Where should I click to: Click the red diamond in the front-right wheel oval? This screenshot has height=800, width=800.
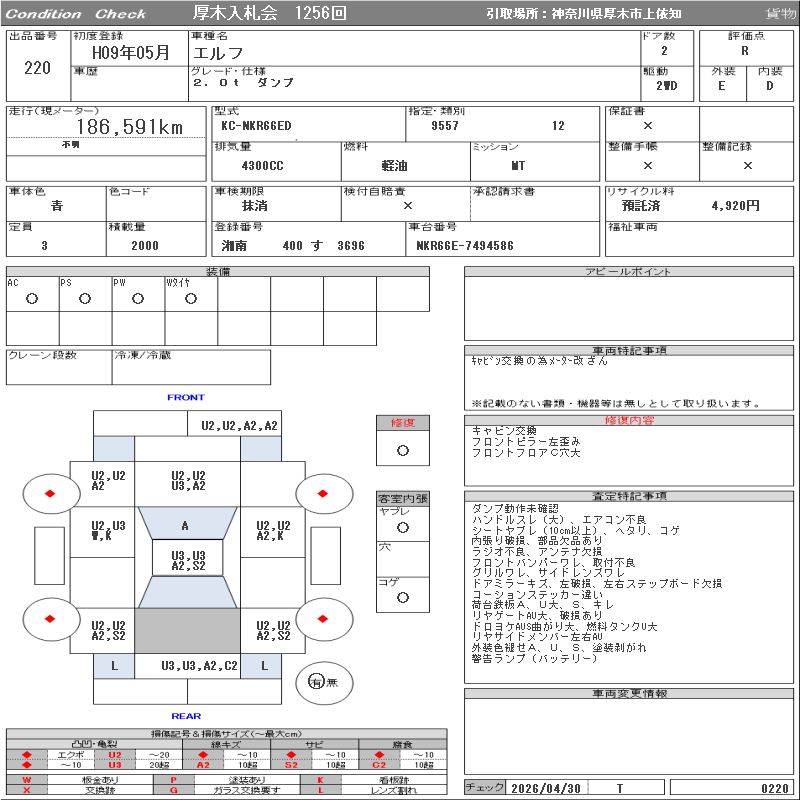pos(322,493)
